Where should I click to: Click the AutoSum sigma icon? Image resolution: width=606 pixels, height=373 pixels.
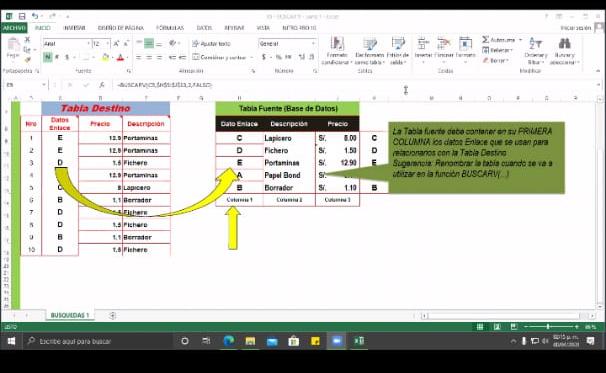pos(485,39)
